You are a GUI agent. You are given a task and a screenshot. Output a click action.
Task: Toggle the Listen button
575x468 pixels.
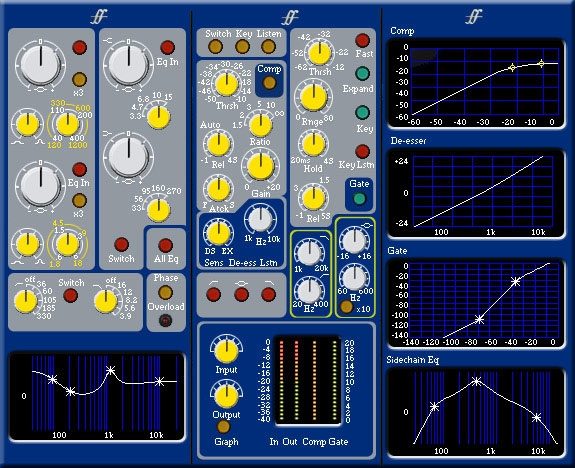point(268,47)
